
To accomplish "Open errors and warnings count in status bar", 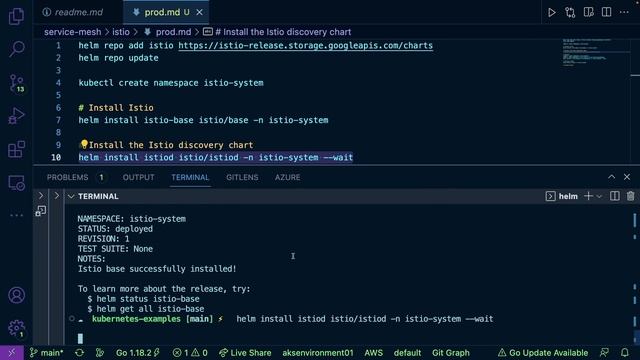I will (190, 353).
